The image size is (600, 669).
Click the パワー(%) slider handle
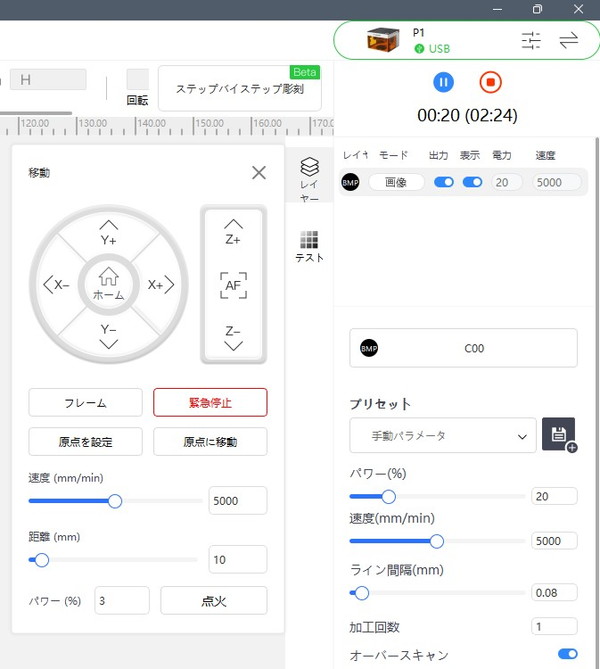click(388, 496)
